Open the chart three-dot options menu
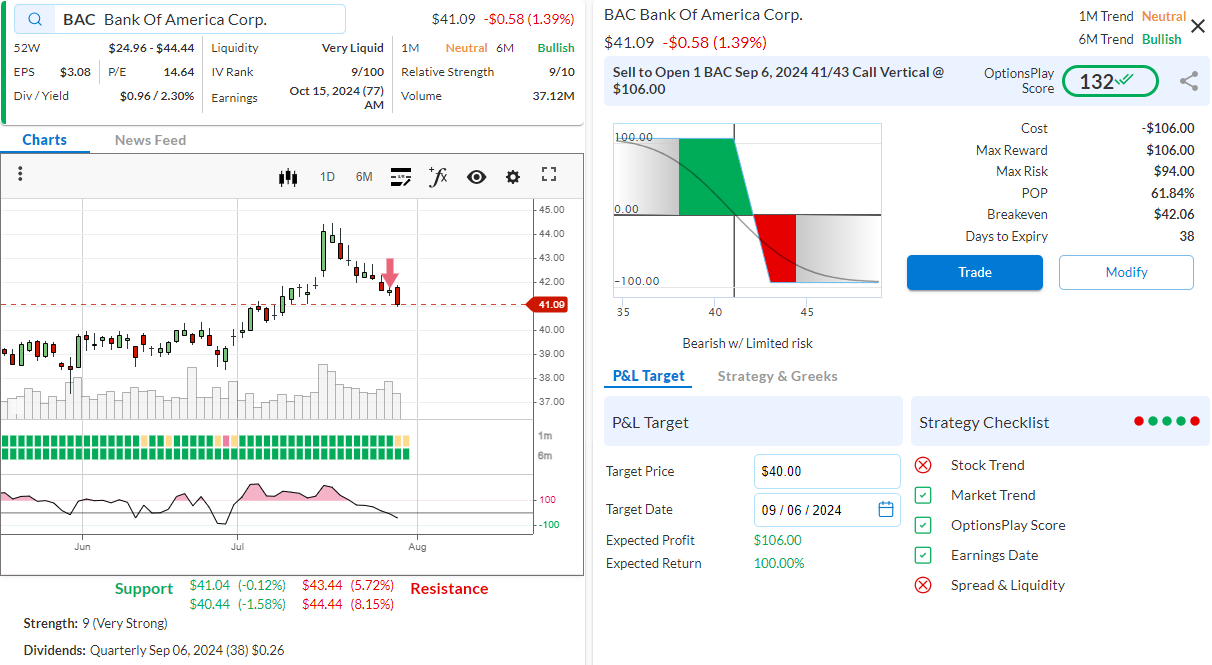This screenshot has height=665, width=1212. click(x=20, y=174)
